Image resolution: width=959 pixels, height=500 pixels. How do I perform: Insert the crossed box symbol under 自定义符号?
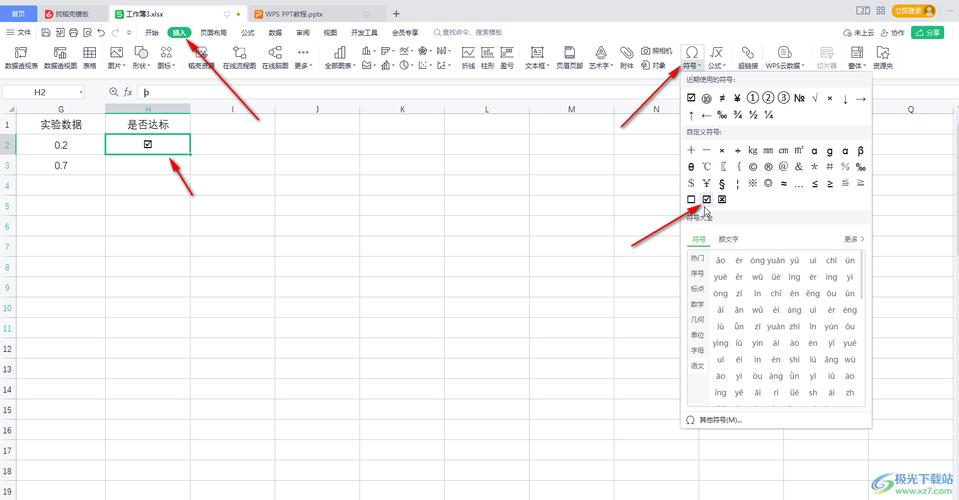(722, 199)
